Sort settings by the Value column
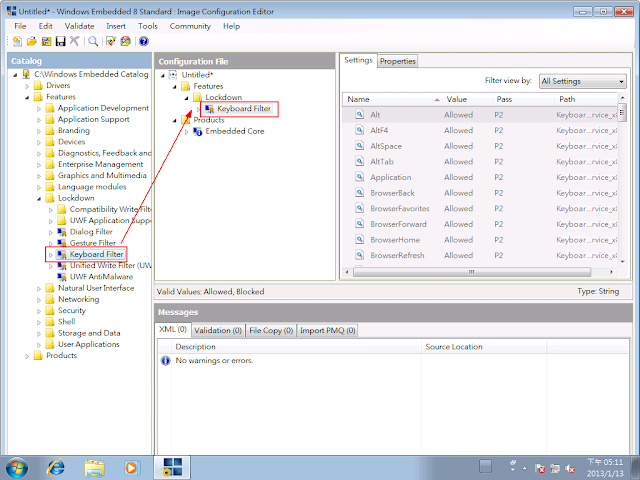Image resolution: width=640 pixels, height=480 pixels. [x=468, y=99]
